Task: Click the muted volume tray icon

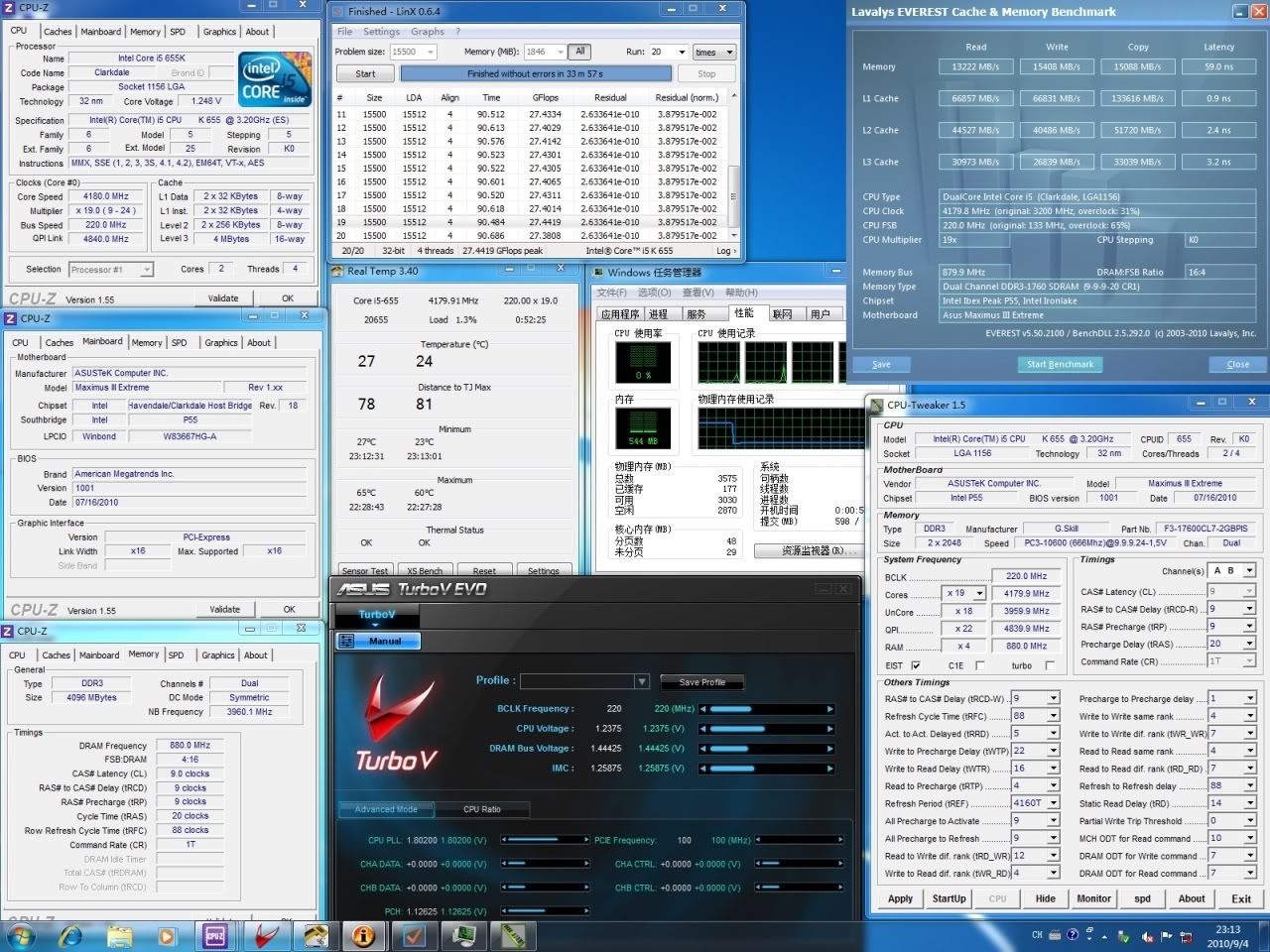Action: tap(1148, 935)
